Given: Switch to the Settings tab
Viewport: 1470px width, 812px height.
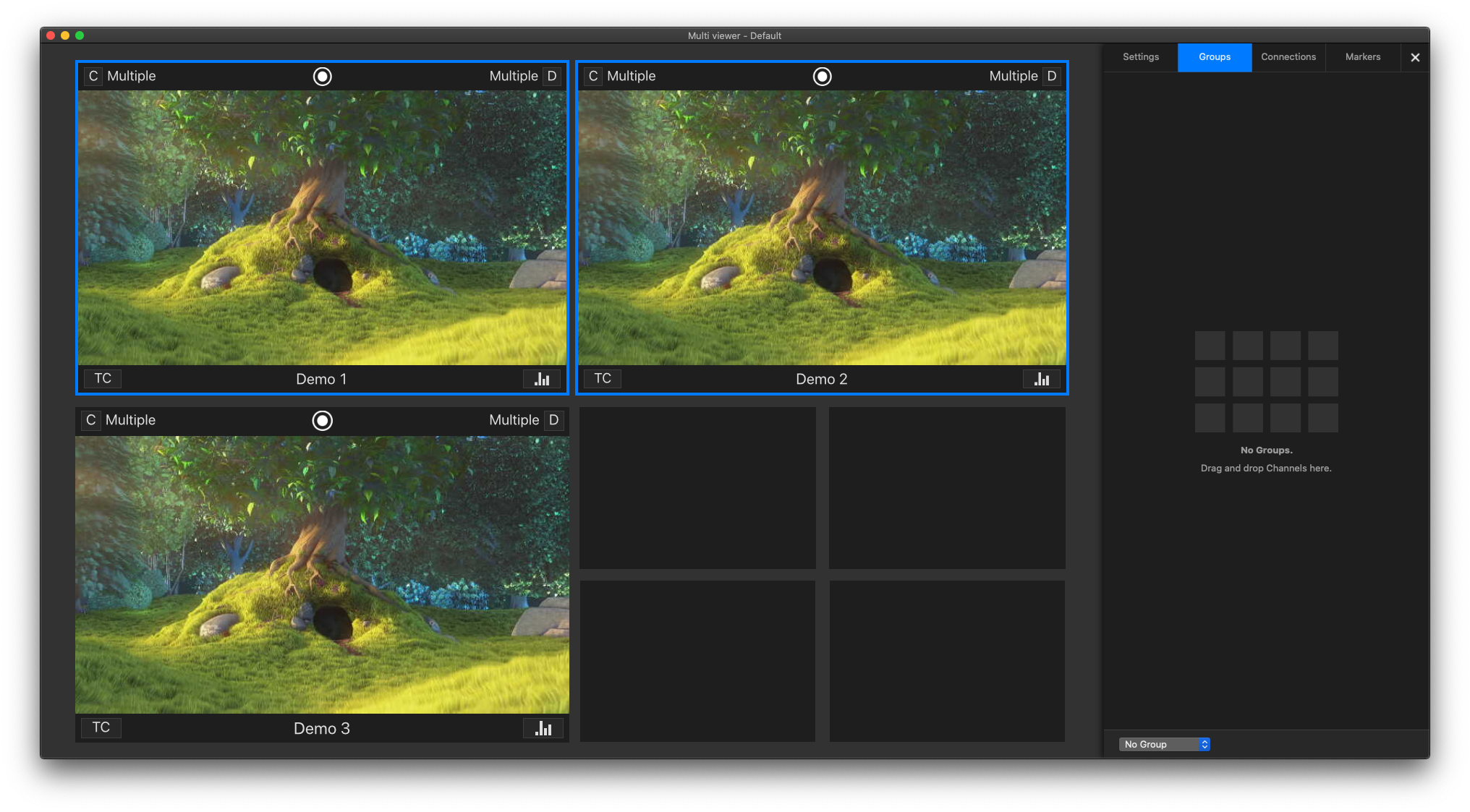Looking at the screenshot, I should [1141, 57].
